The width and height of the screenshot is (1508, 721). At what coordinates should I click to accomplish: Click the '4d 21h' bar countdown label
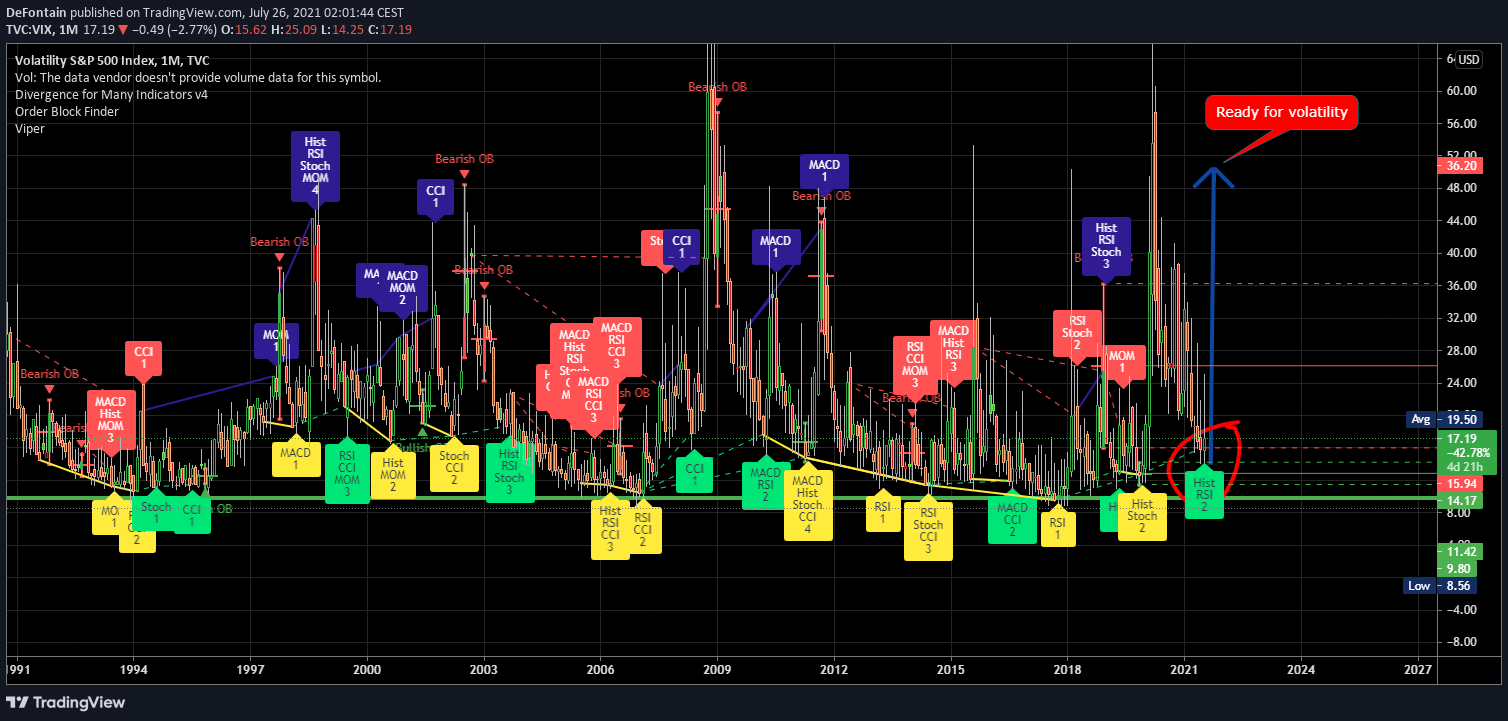(1465, 466)
